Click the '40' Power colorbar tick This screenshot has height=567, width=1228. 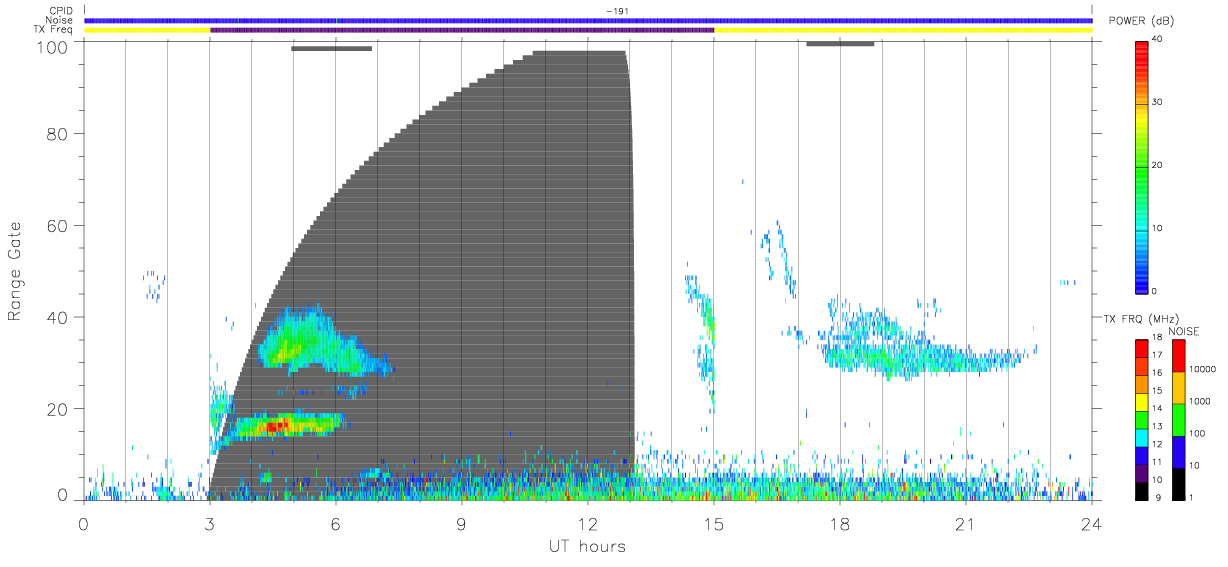tap(1157, 40)
